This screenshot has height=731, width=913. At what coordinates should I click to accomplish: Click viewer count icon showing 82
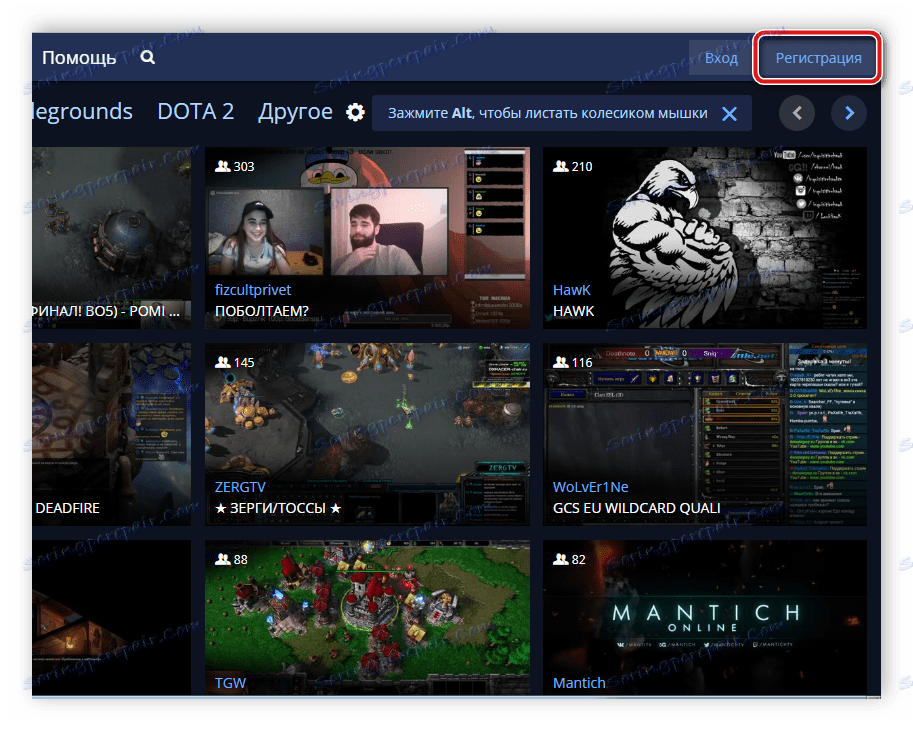click(x=560, y=559)
